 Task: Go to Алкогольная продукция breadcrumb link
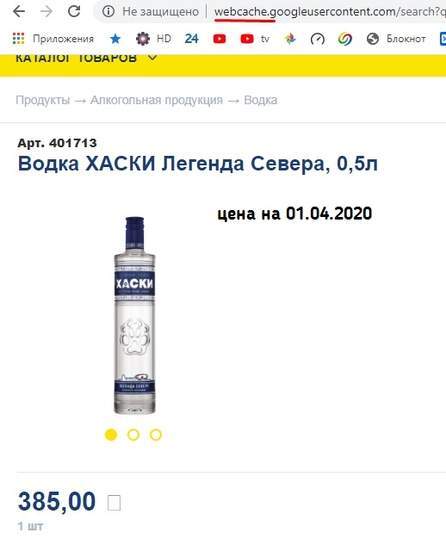156,100
